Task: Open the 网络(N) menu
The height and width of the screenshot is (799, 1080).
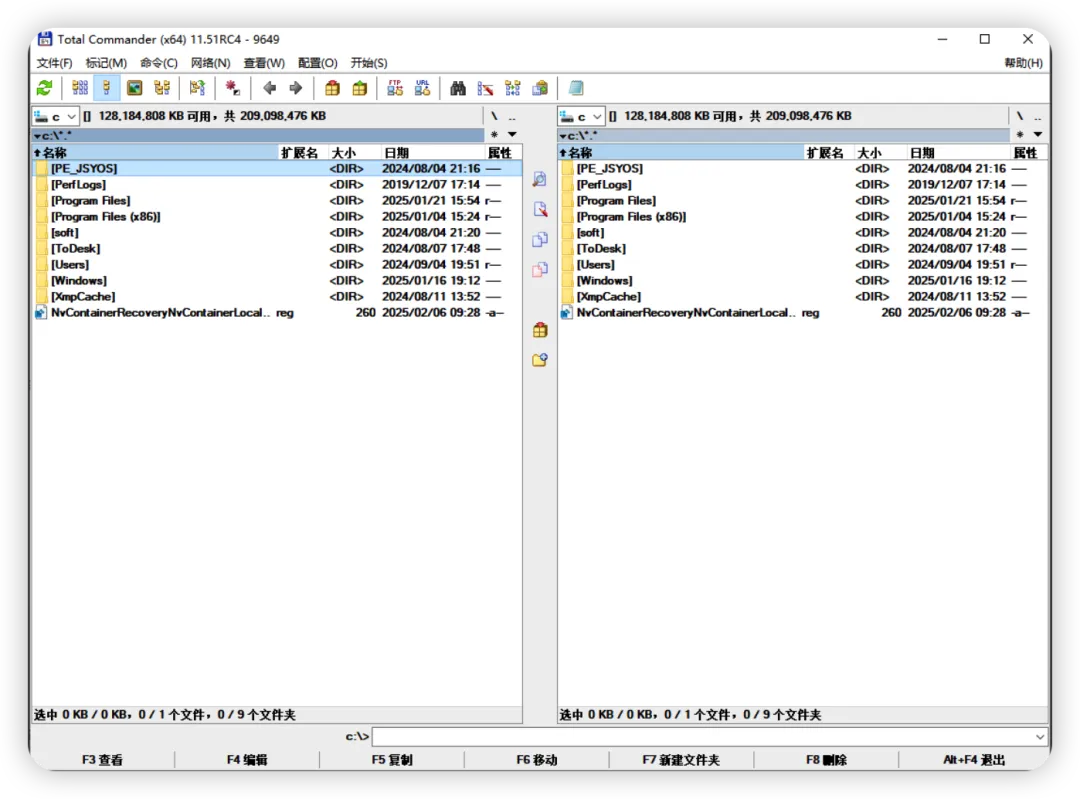Action: 211,63
